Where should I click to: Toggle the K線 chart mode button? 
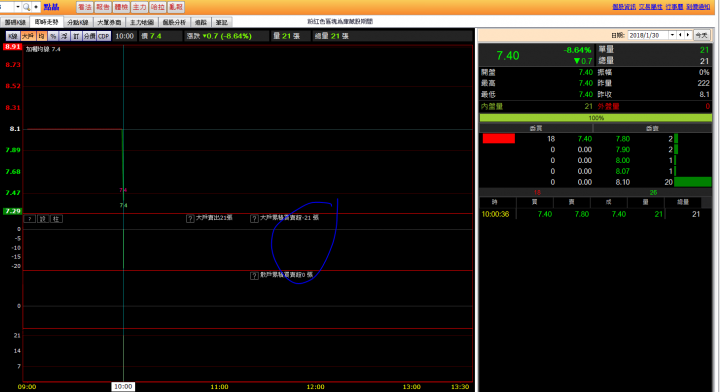tap(13, 36)
